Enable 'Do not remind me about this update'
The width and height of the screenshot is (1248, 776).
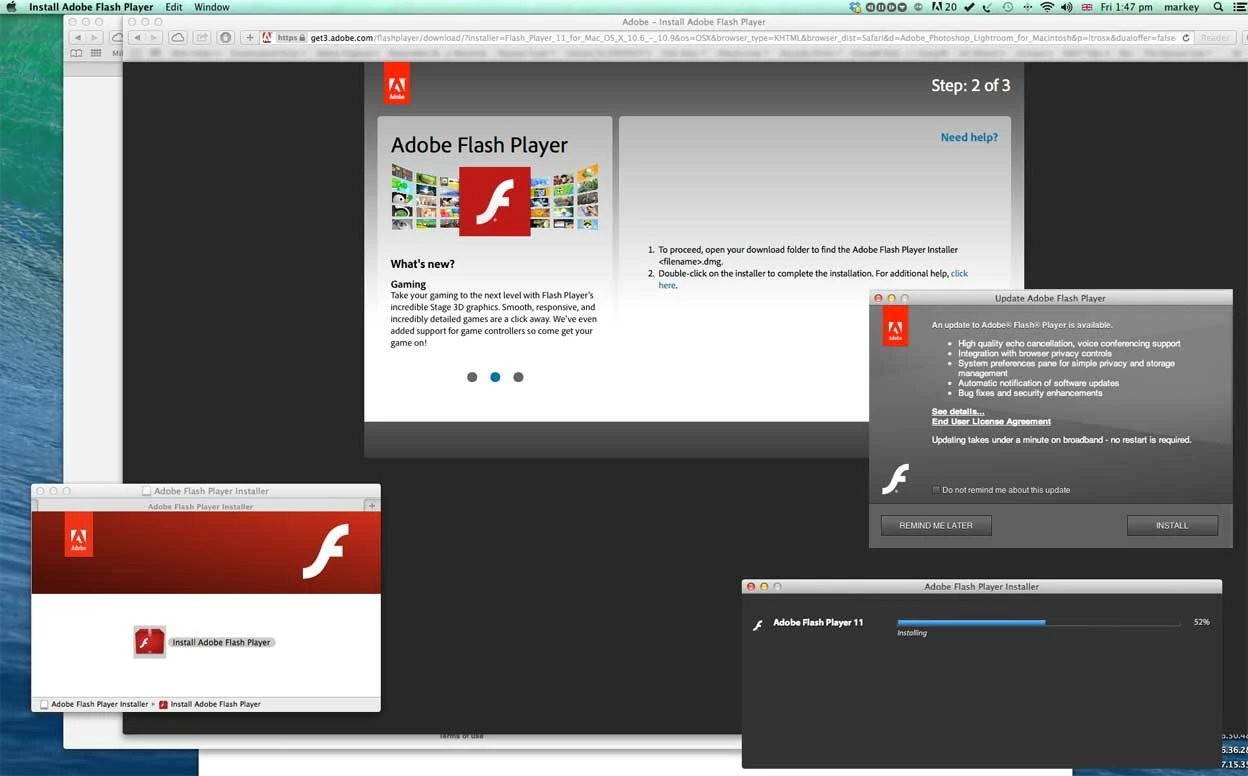coord(936,490)
